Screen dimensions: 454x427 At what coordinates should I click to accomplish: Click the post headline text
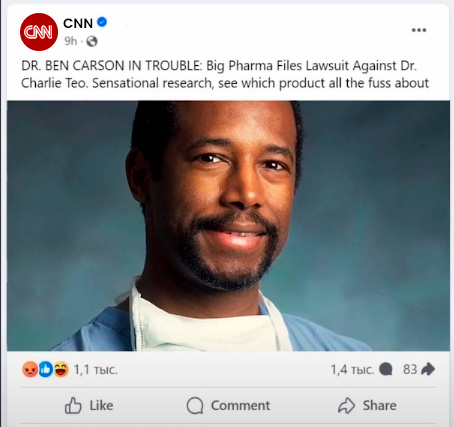pos(225,74)
